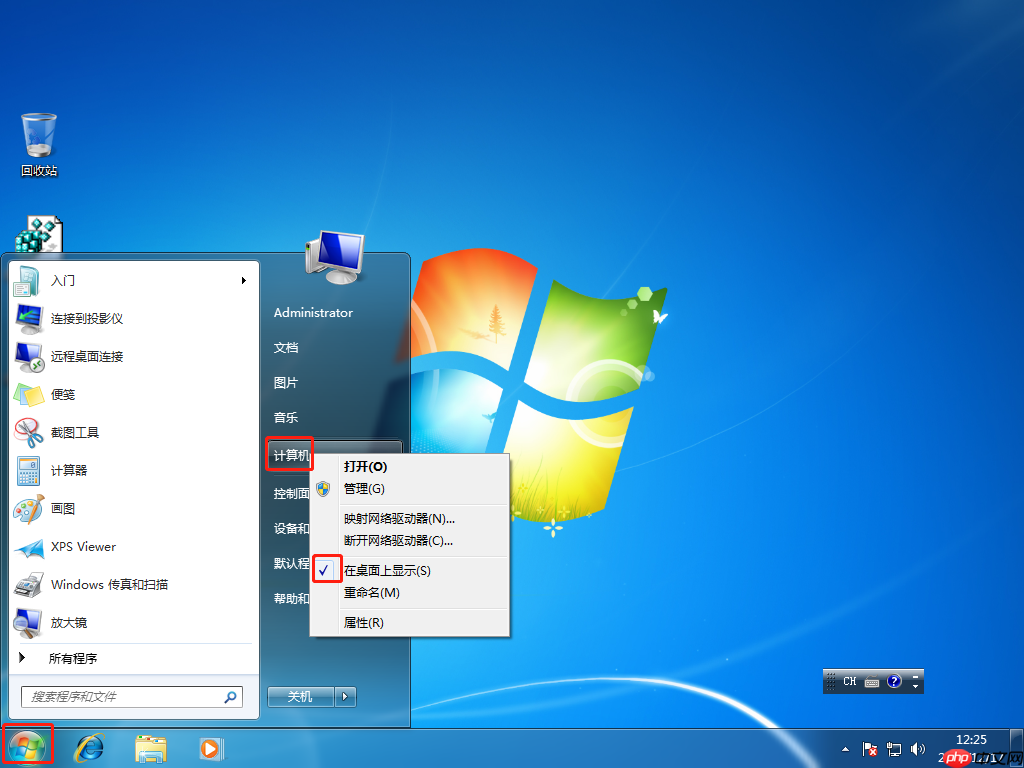
Task: Launch XPS Viewer
Action: 82,546
